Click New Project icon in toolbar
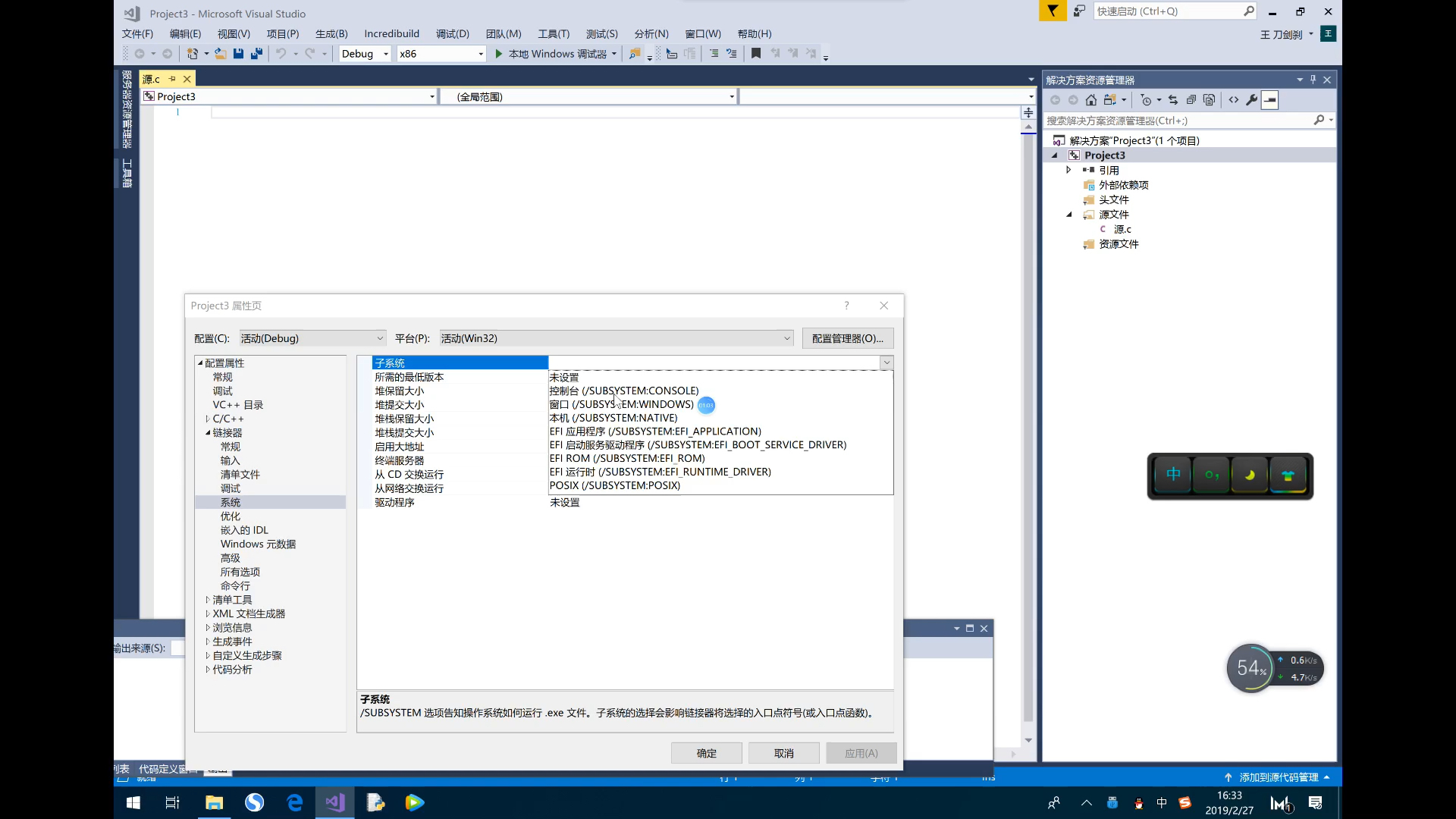Screen dimensions: 1456x819 [193, 54]
